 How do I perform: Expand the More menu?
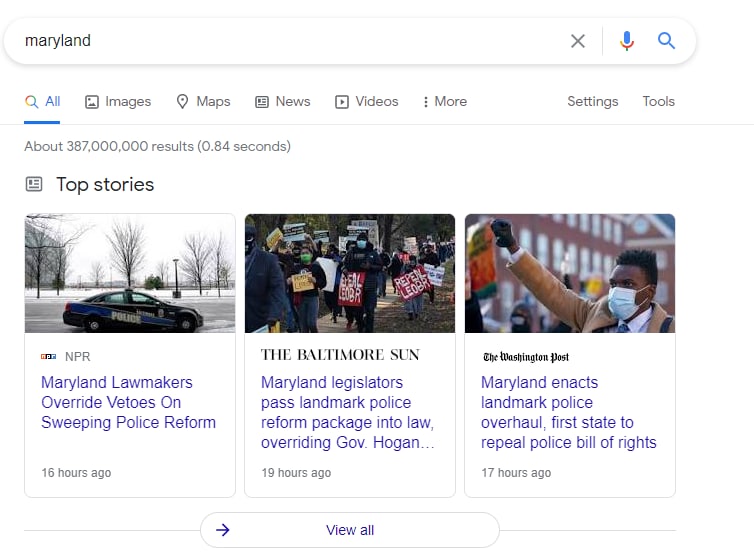click(x=445, y=101)
